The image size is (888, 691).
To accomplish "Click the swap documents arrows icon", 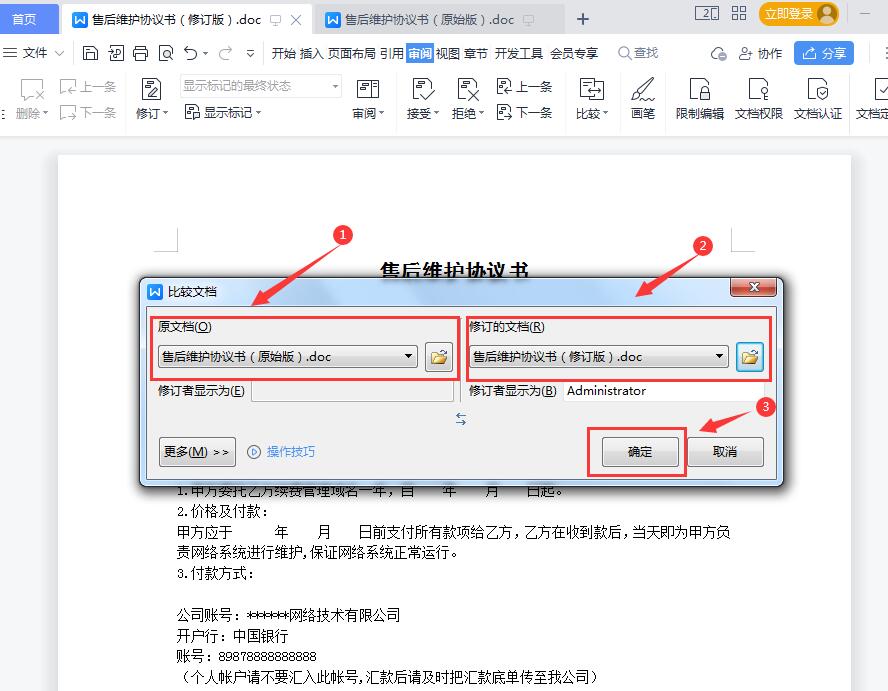I will coord(461,419).
